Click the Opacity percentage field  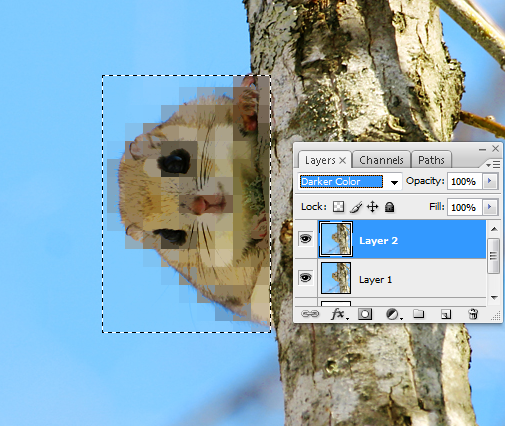click(x=464, y=181)
